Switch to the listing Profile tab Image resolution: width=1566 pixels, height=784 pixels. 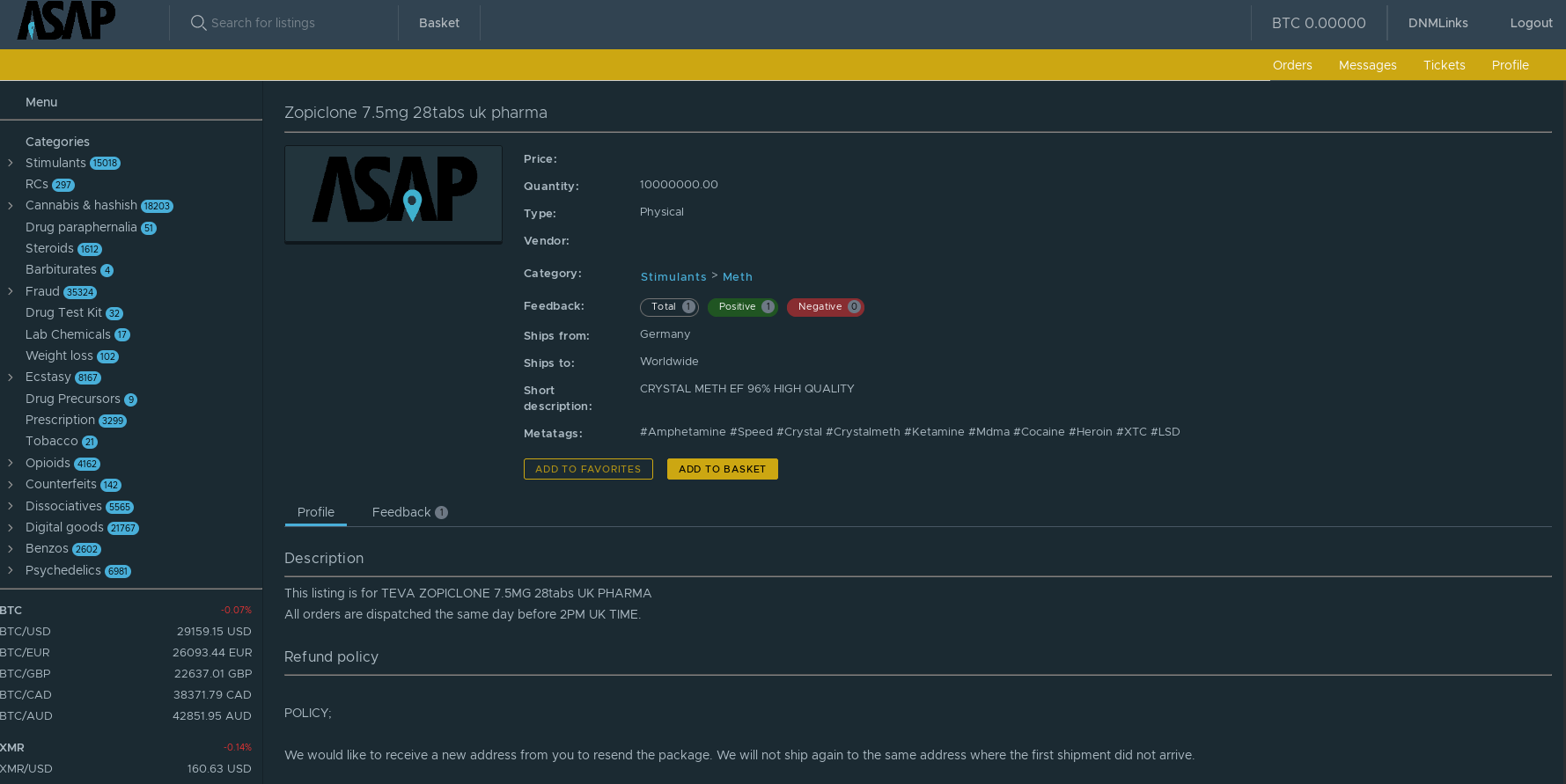click(x=316, y=512)
